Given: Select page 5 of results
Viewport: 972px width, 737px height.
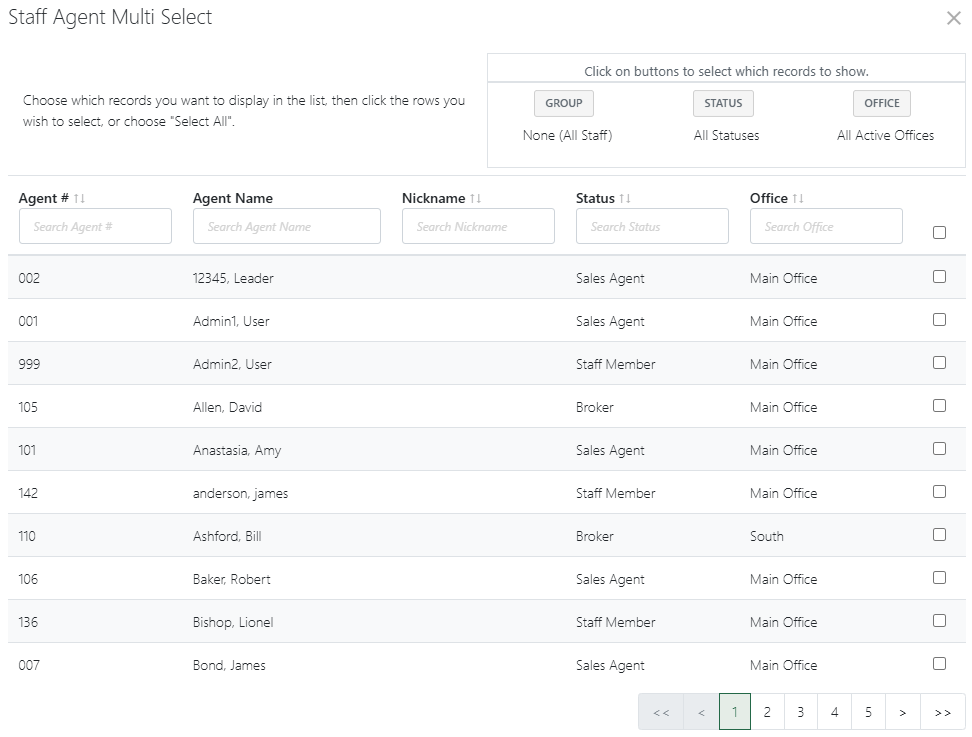Looking at the screenshot, I should pyautogui.click(x=868, y=712).
